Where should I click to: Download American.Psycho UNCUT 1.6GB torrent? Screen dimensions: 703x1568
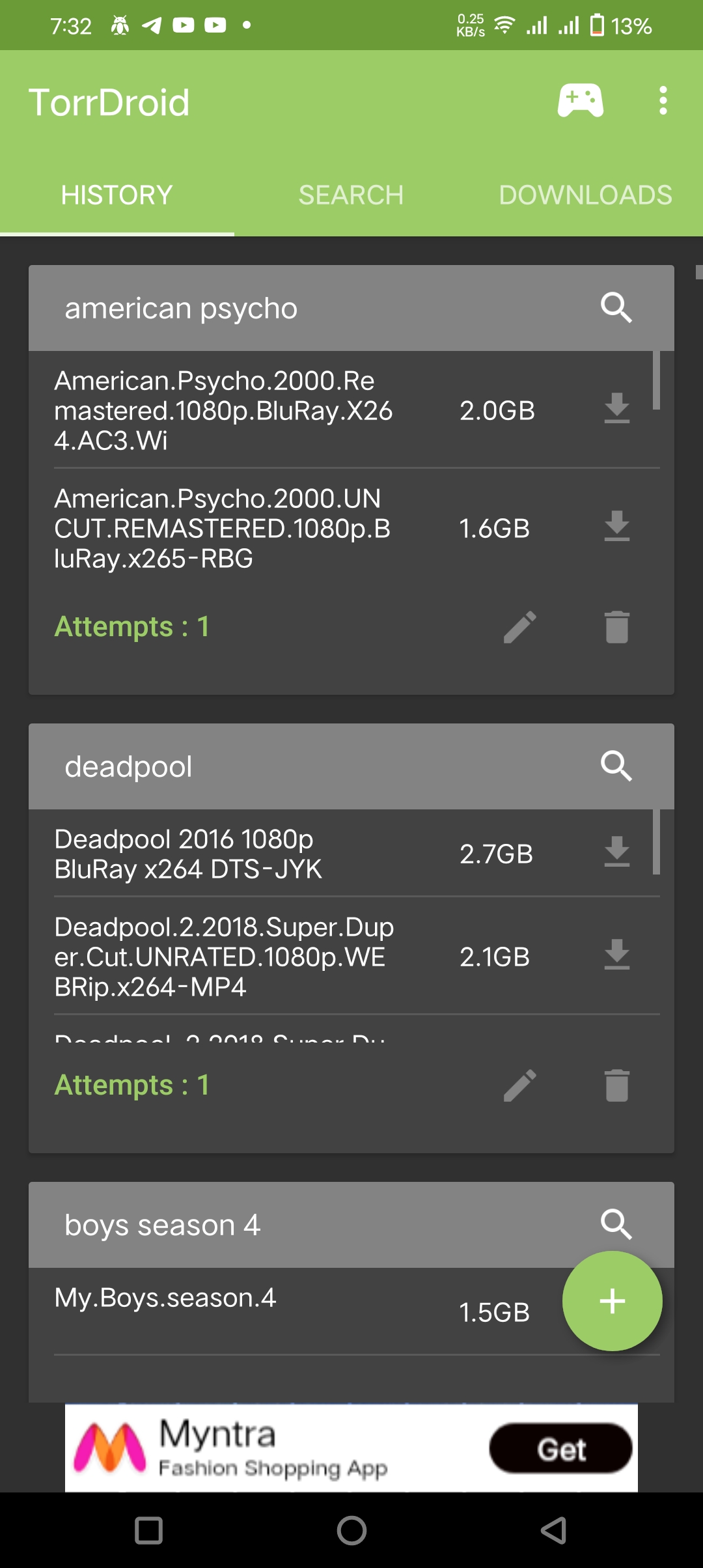[x=616, y=527]
